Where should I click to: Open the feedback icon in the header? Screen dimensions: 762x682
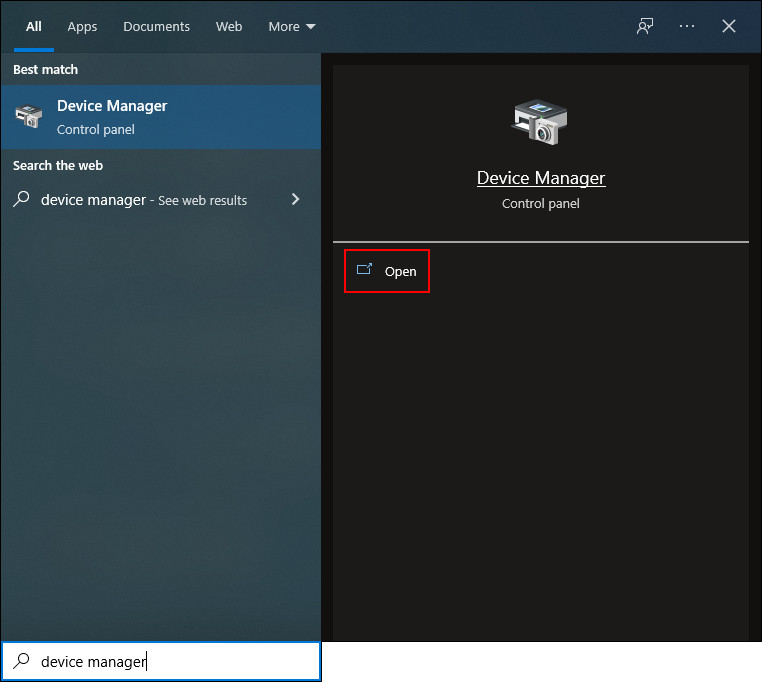(x=645, y=26)
